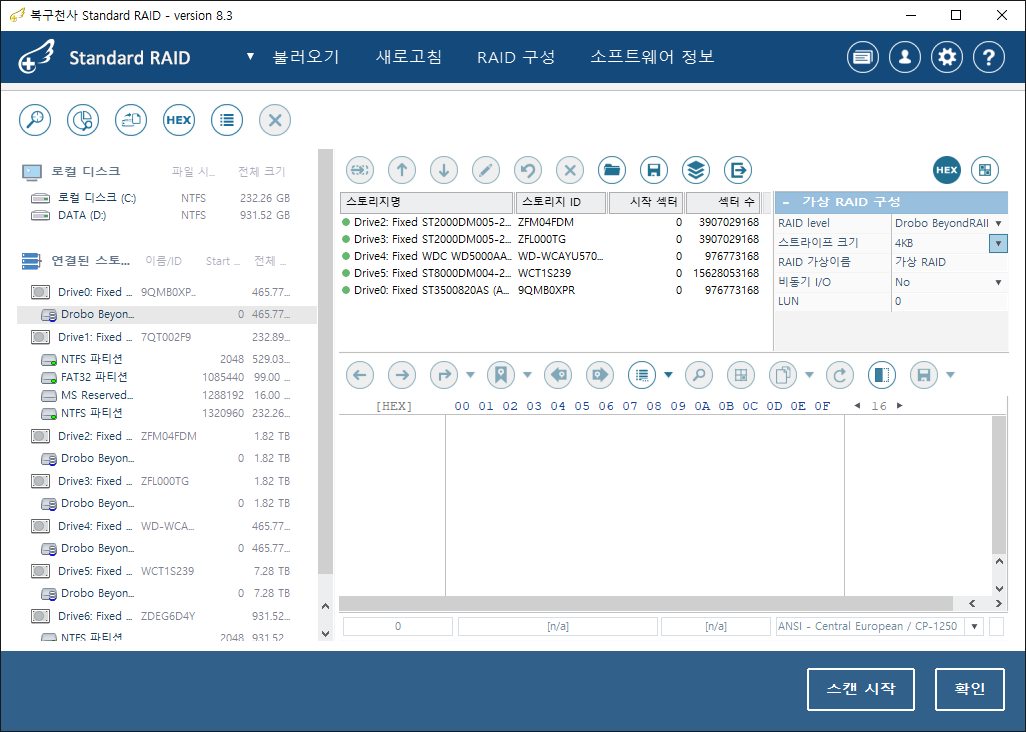Select FAT32 파티션 under Drive1
This screenshot has height=732, width=1026.
pyautogui.click(x=166, y=377)
